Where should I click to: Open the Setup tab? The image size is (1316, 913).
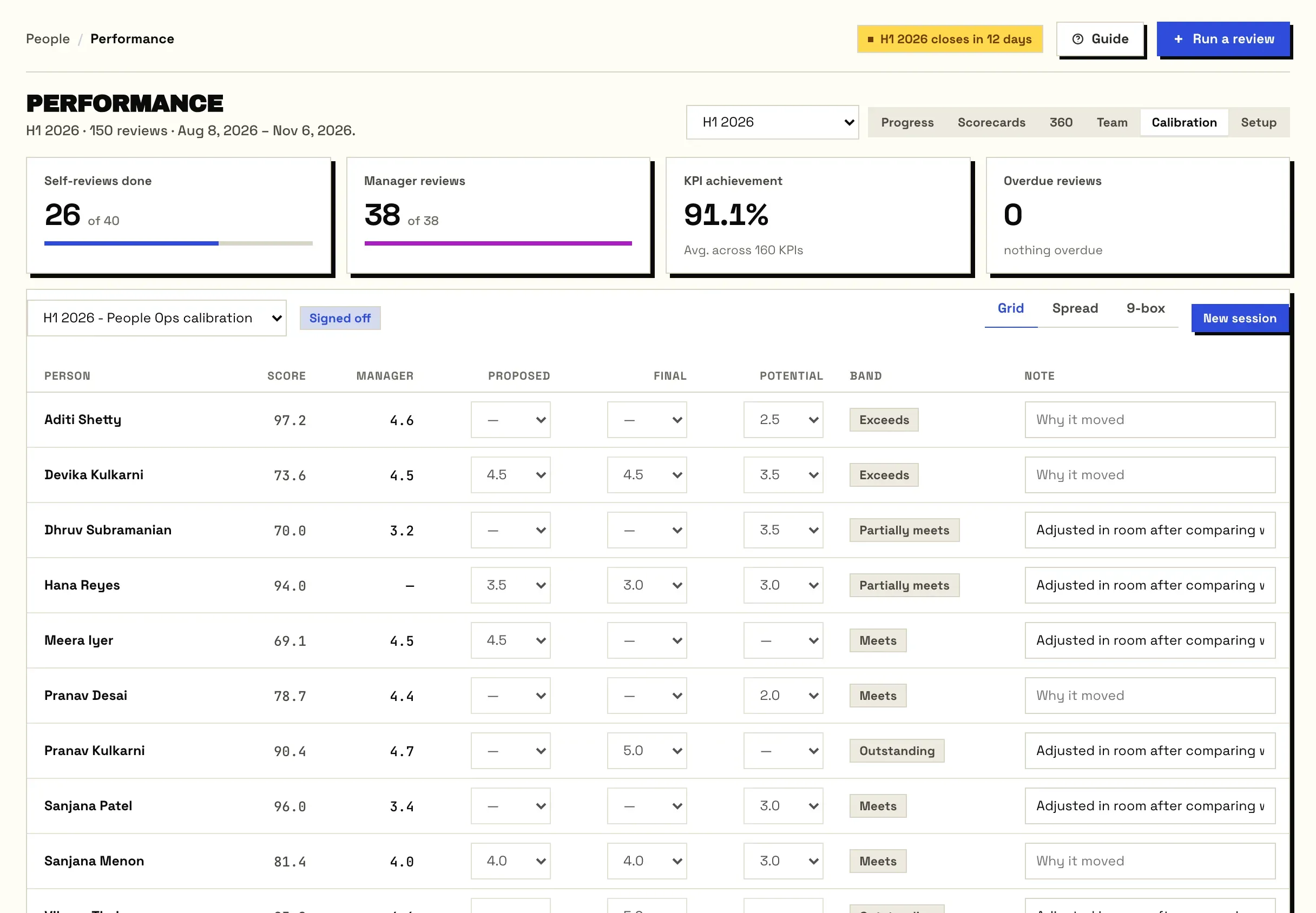1258,122
